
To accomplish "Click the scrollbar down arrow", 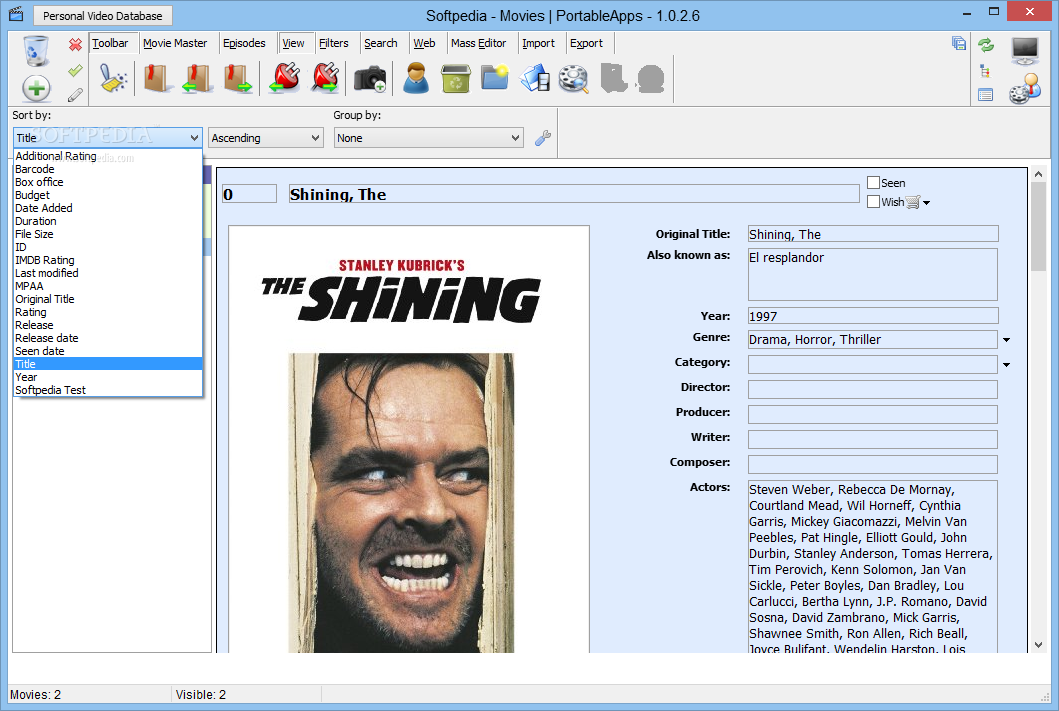I will coord(1038,645).
